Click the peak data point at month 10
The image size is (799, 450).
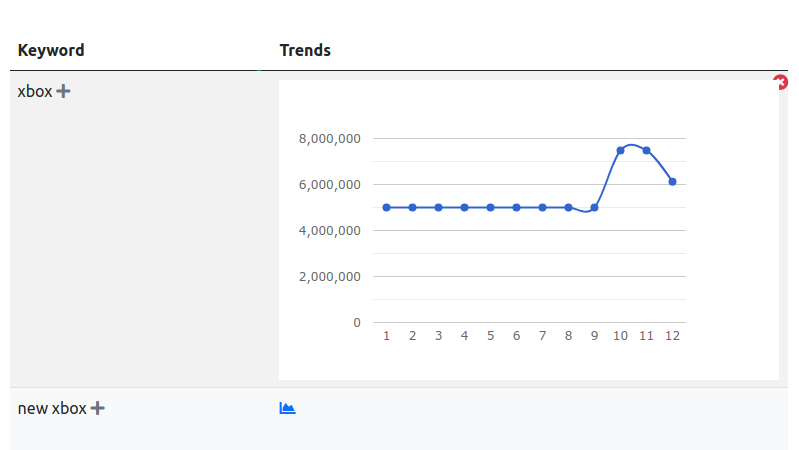pyautogui.click(x=620, y=150)
